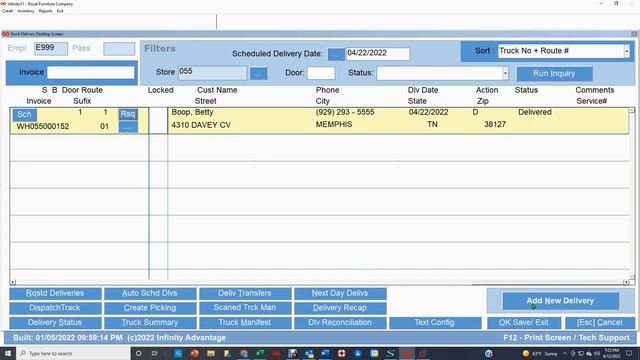
Task: Click the red Infinity app taskbar icon
Action: [x=276, y=353]
